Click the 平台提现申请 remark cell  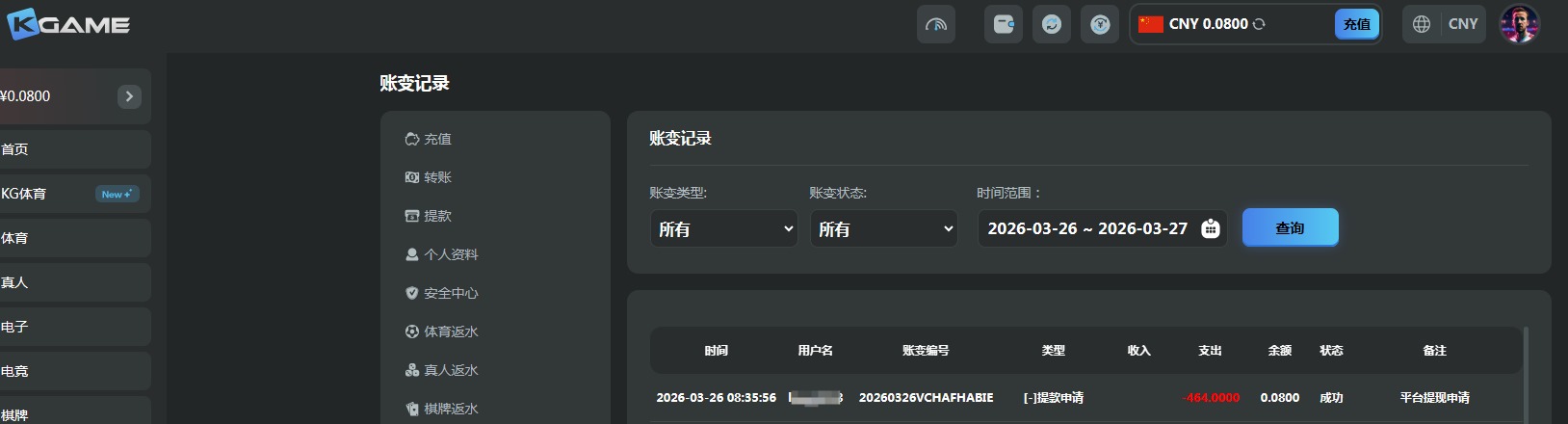(x=1434, y=397)
